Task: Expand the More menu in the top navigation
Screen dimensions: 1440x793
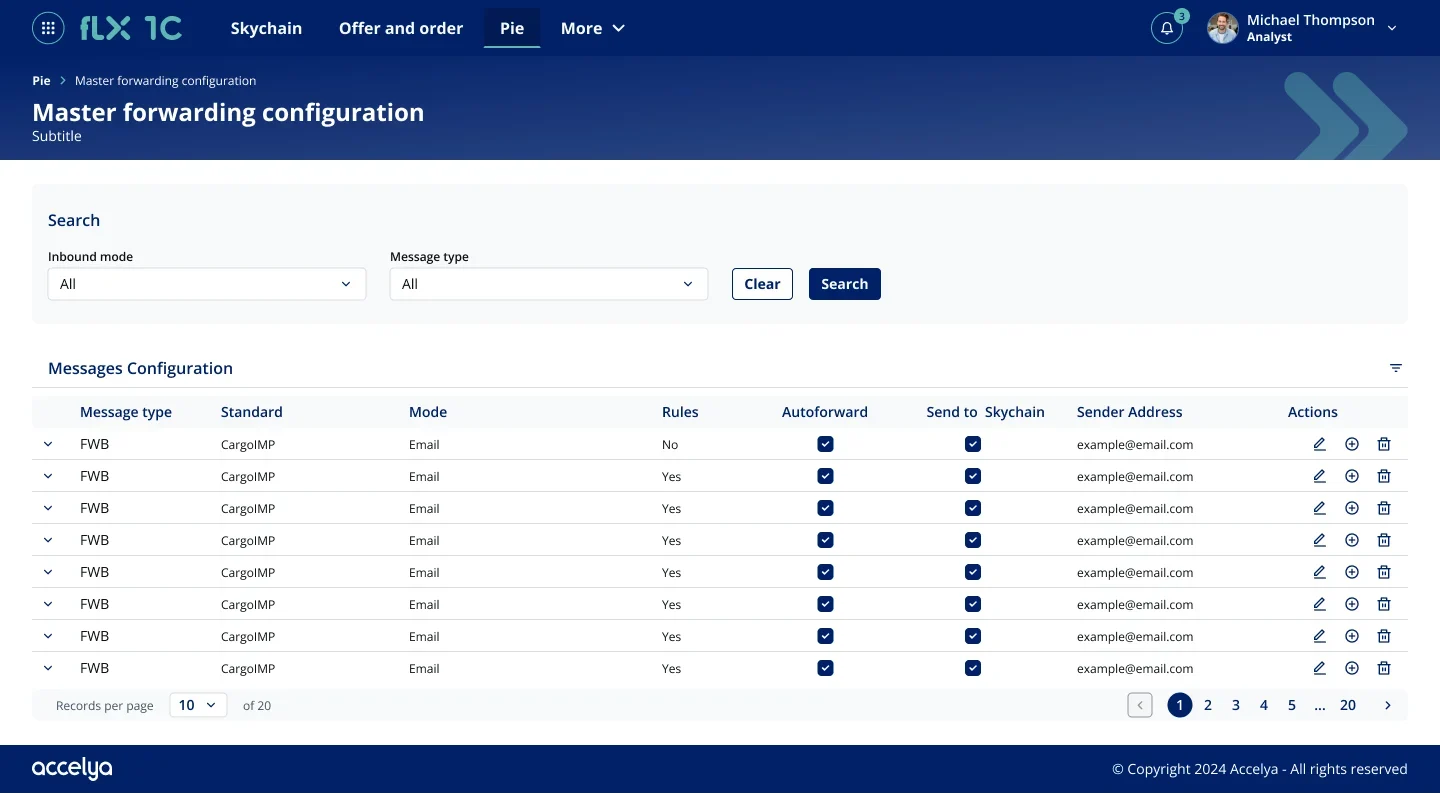Action: point(593,28)
